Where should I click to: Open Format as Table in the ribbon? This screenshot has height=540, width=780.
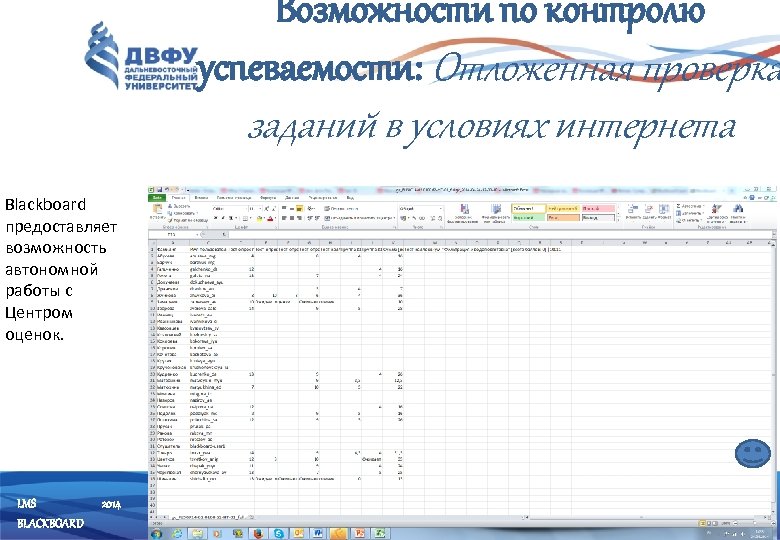(x=496, y=212)
